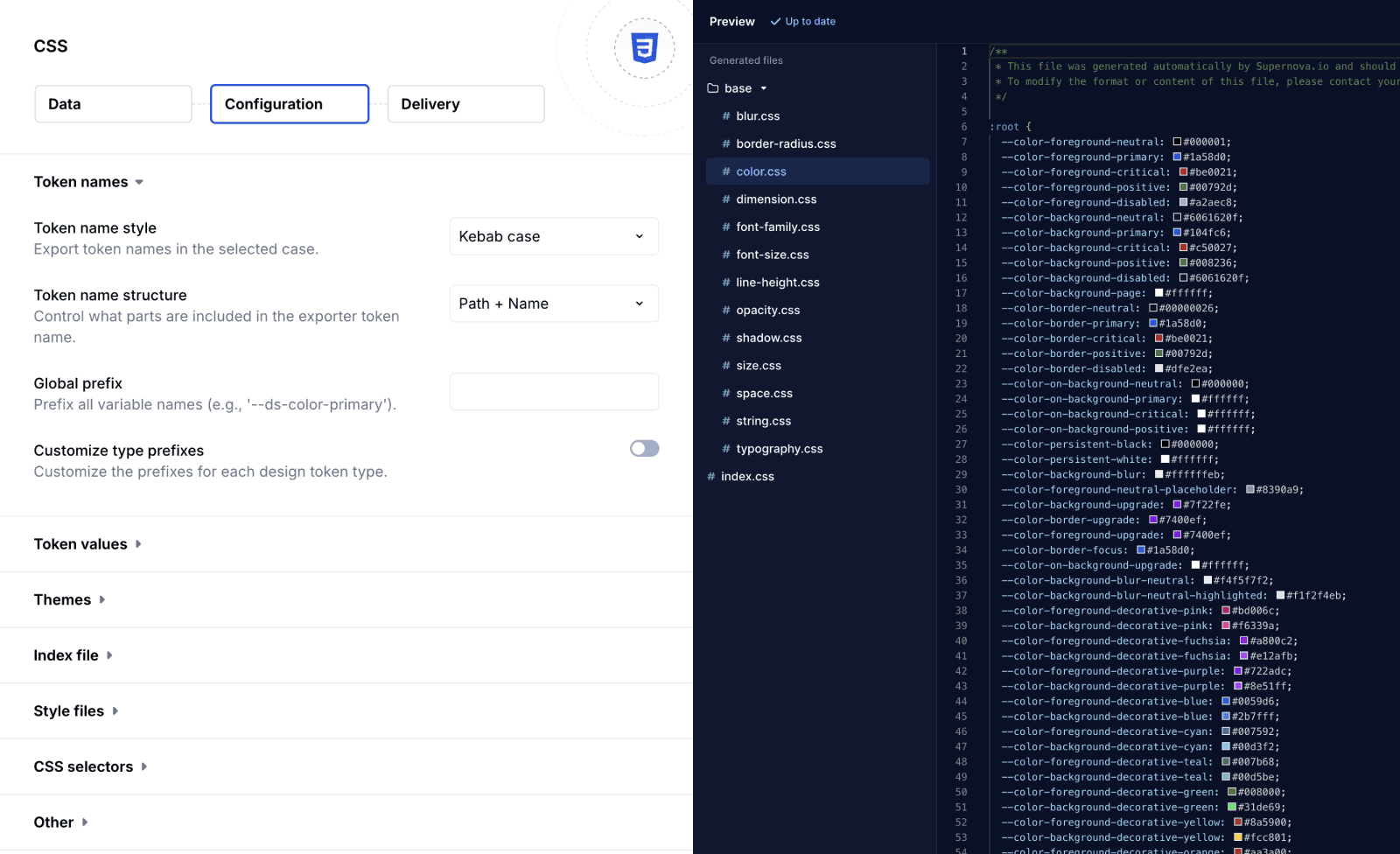Screen dimensions: 1400x854
Task: Open the Token name structure dropdown
Action: click(554, 304)
